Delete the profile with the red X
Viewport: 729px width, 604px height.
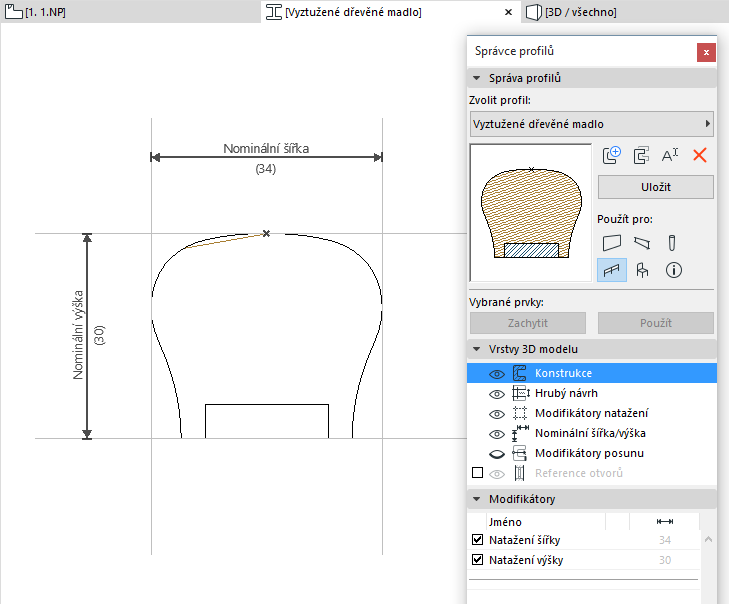pos(700,155)
